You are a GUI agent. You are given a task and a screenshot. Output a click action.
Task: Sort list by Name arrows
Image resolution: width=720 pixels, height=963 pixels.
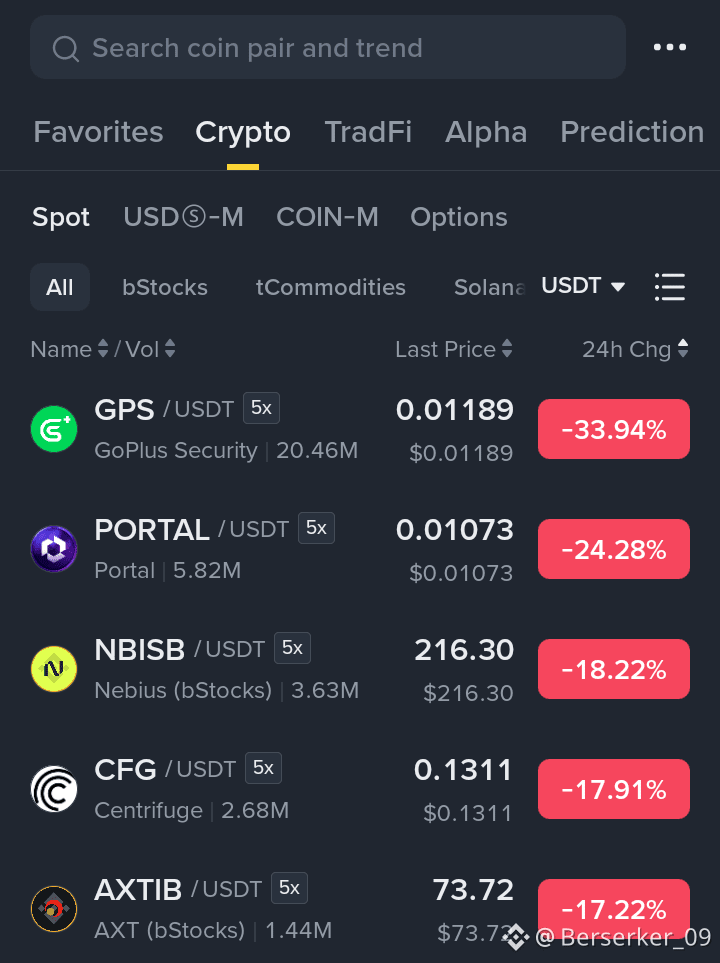pyautogui.click(x=103, y=349)
